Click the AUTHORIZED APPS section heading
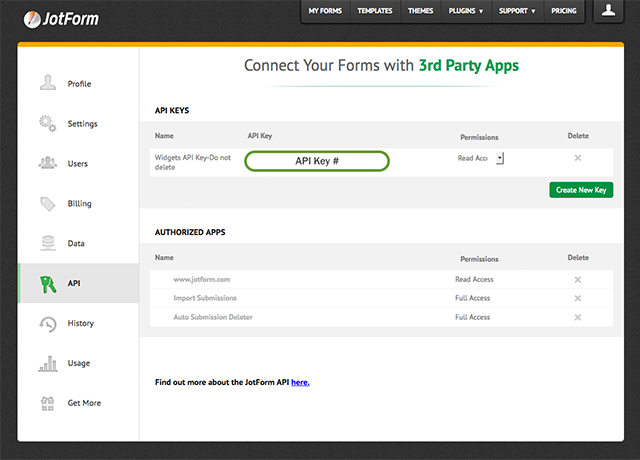Screen dimensions: 640x460 pos(190,232)
